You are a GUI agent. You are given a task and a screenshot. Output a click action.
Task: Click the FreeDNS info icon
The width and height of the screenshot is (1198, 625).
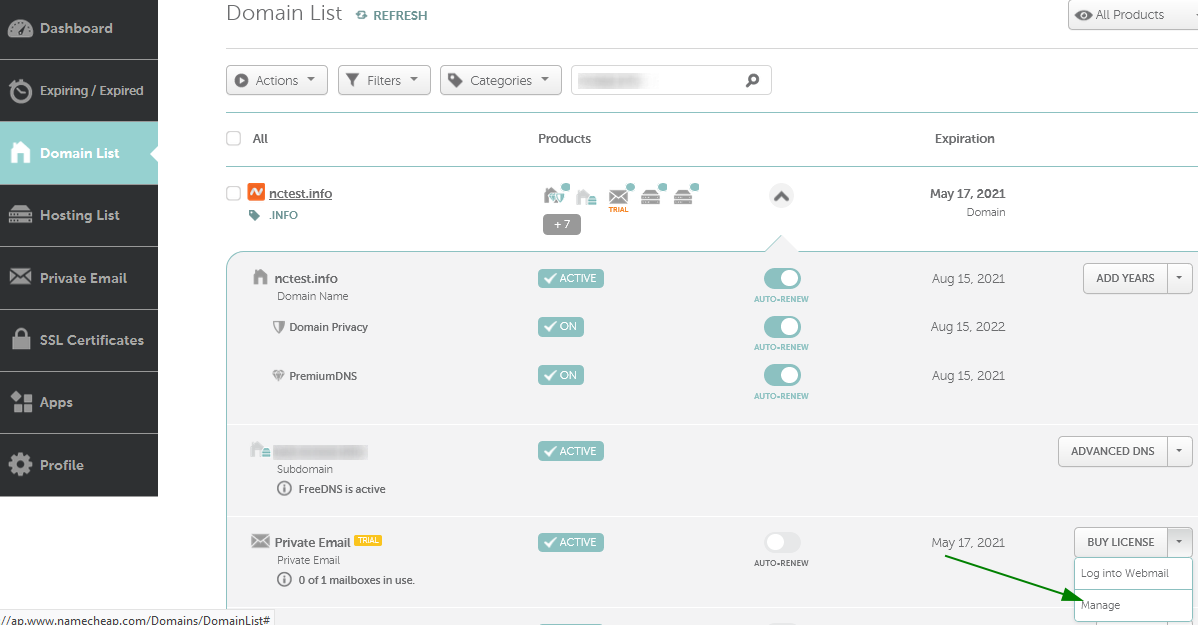coord(284,489)
